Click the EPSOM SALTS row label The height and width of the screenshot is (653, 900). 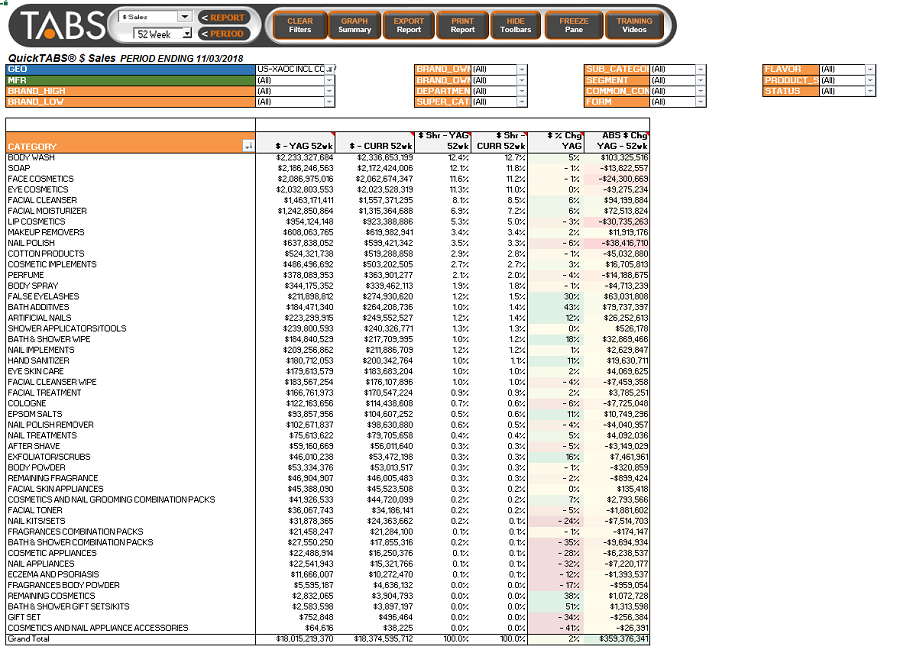pyautogui.click(x=35, y=414)
